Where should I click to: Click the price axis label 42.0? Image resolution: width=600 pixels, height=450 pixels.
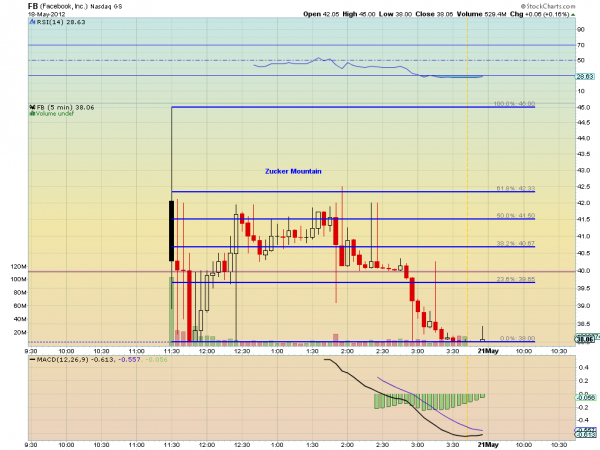(x=583, y=203)
